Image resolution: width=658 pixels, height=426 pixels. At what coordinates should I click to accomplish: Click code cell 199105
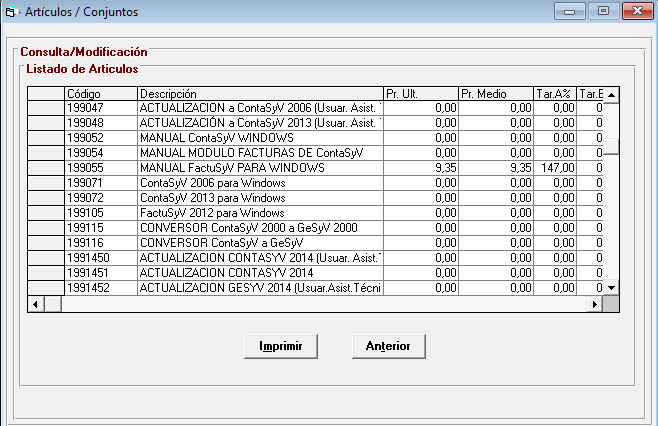[101, 213]
